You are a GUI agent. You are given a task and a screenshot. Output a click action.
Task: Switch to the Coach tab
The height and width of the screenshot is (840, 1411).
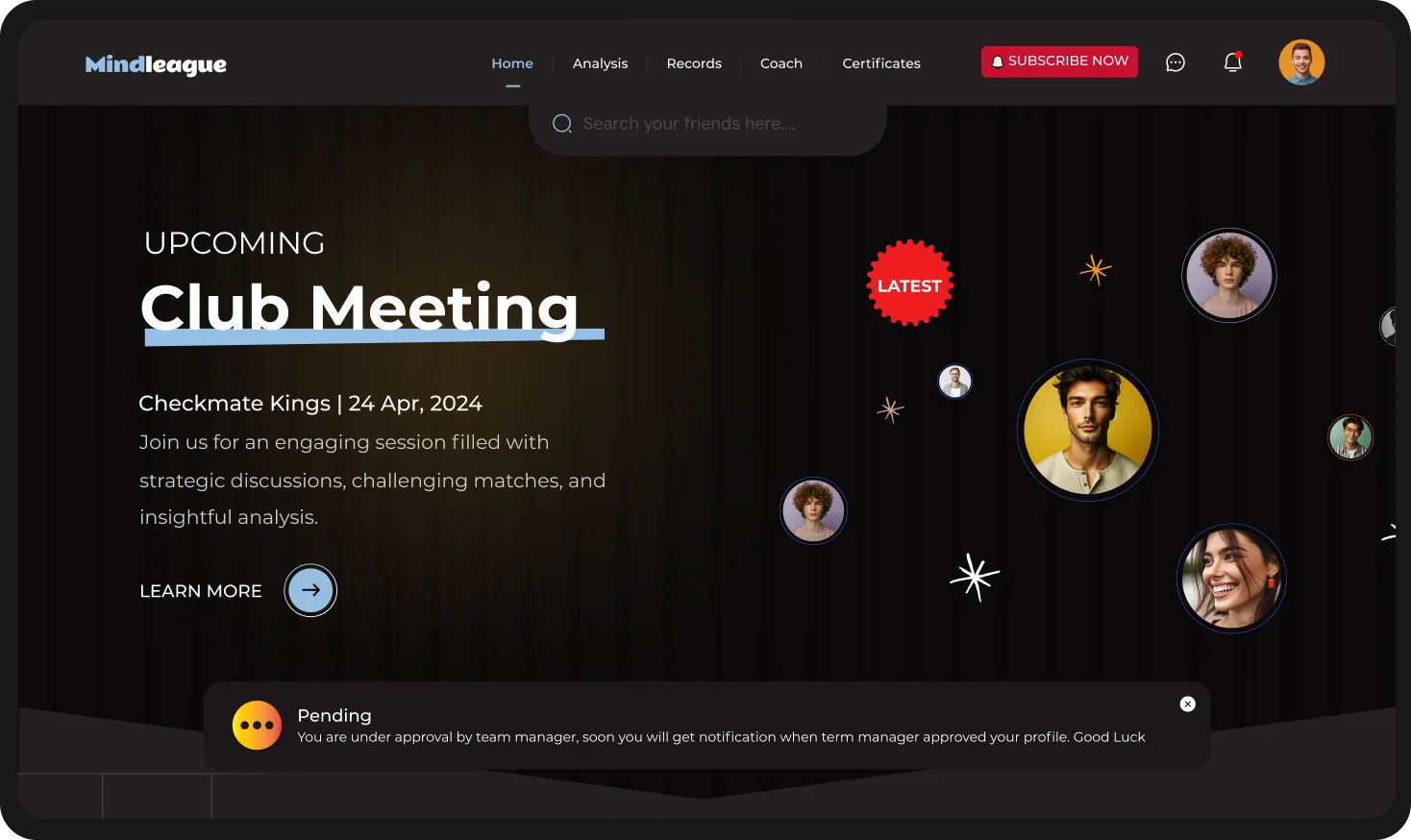tap(781, 63)
